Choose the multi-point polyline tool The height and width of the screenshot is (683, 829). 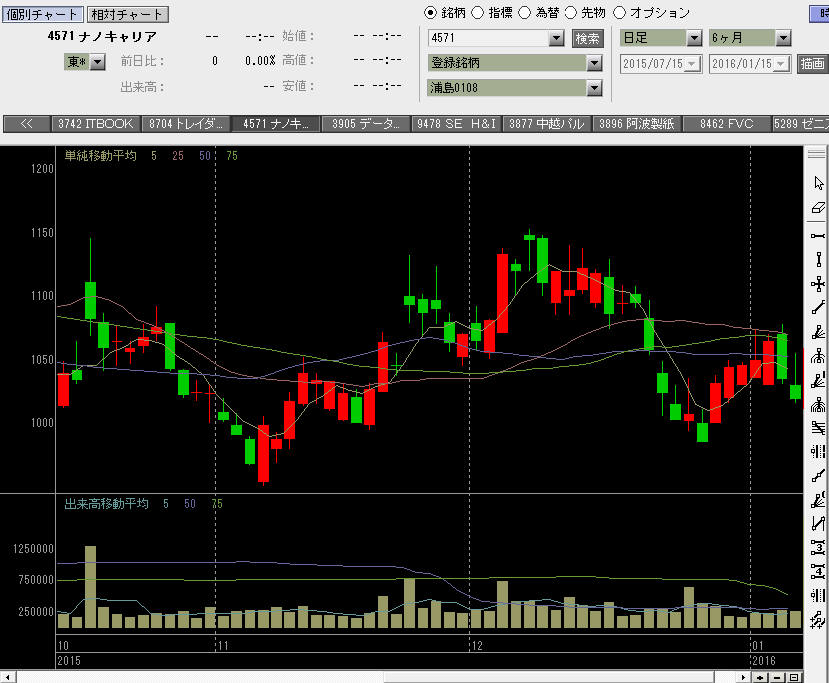tap(818, 476)
